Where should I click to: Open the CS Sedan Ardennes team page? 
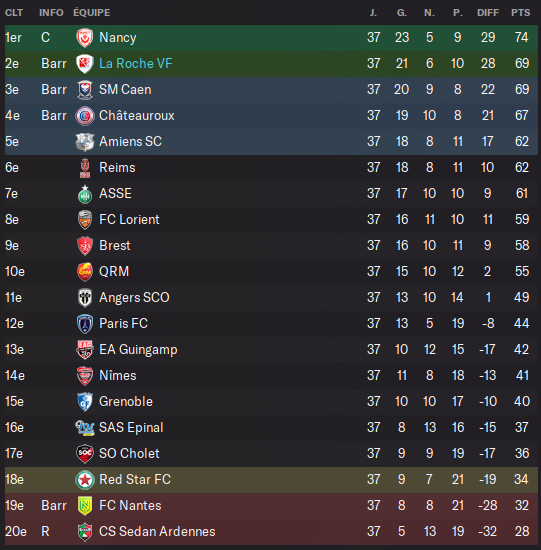[x=157, y=531]
